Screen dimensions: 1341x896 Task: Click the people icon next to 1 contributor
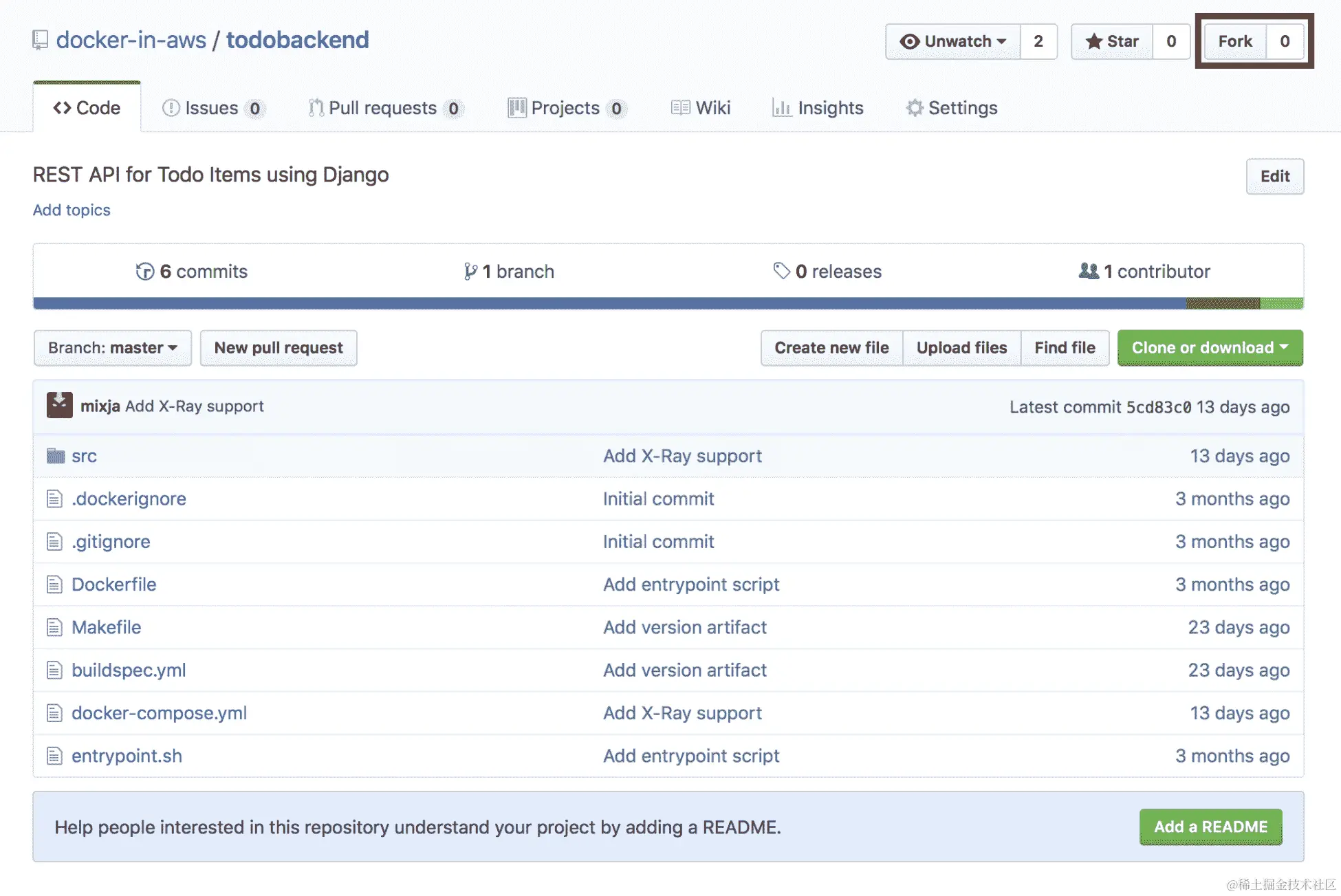coord(1089,271)
